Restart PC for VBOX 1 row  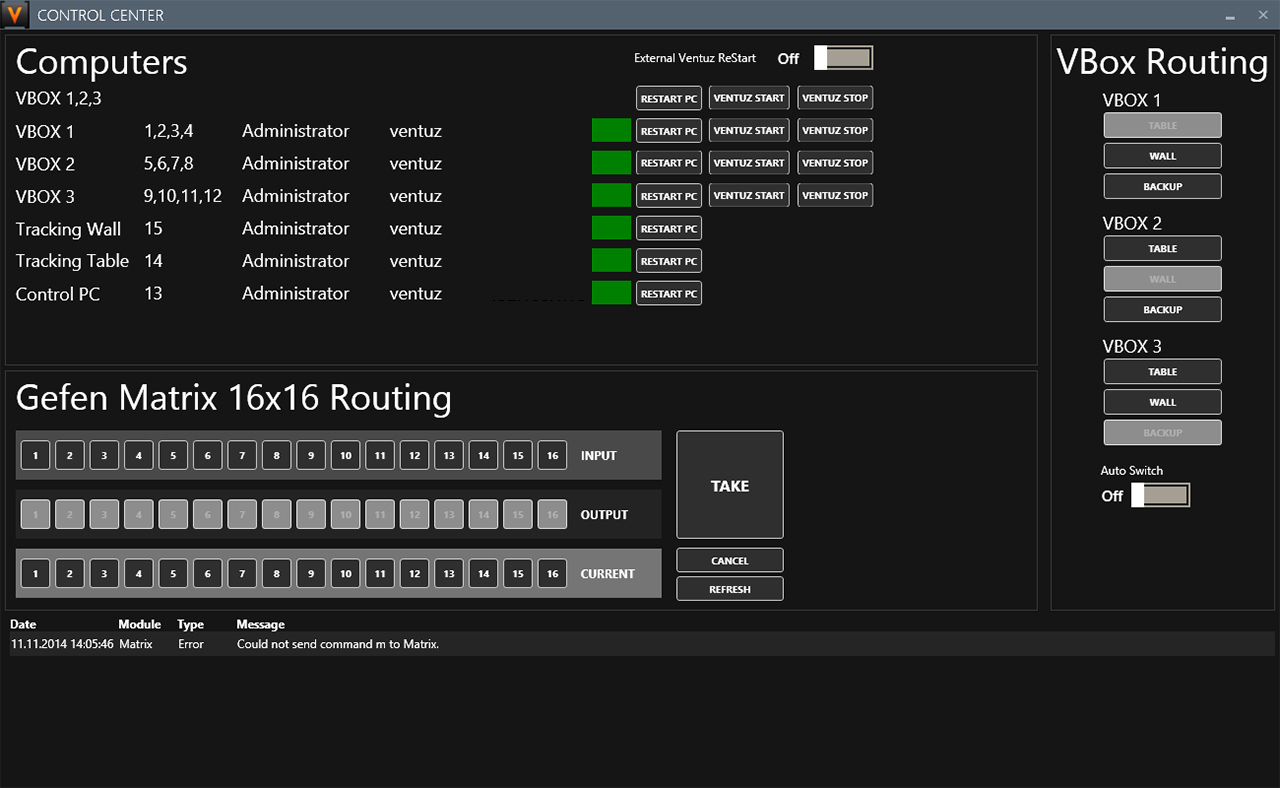pyautogui.click(x=669, y=131)
